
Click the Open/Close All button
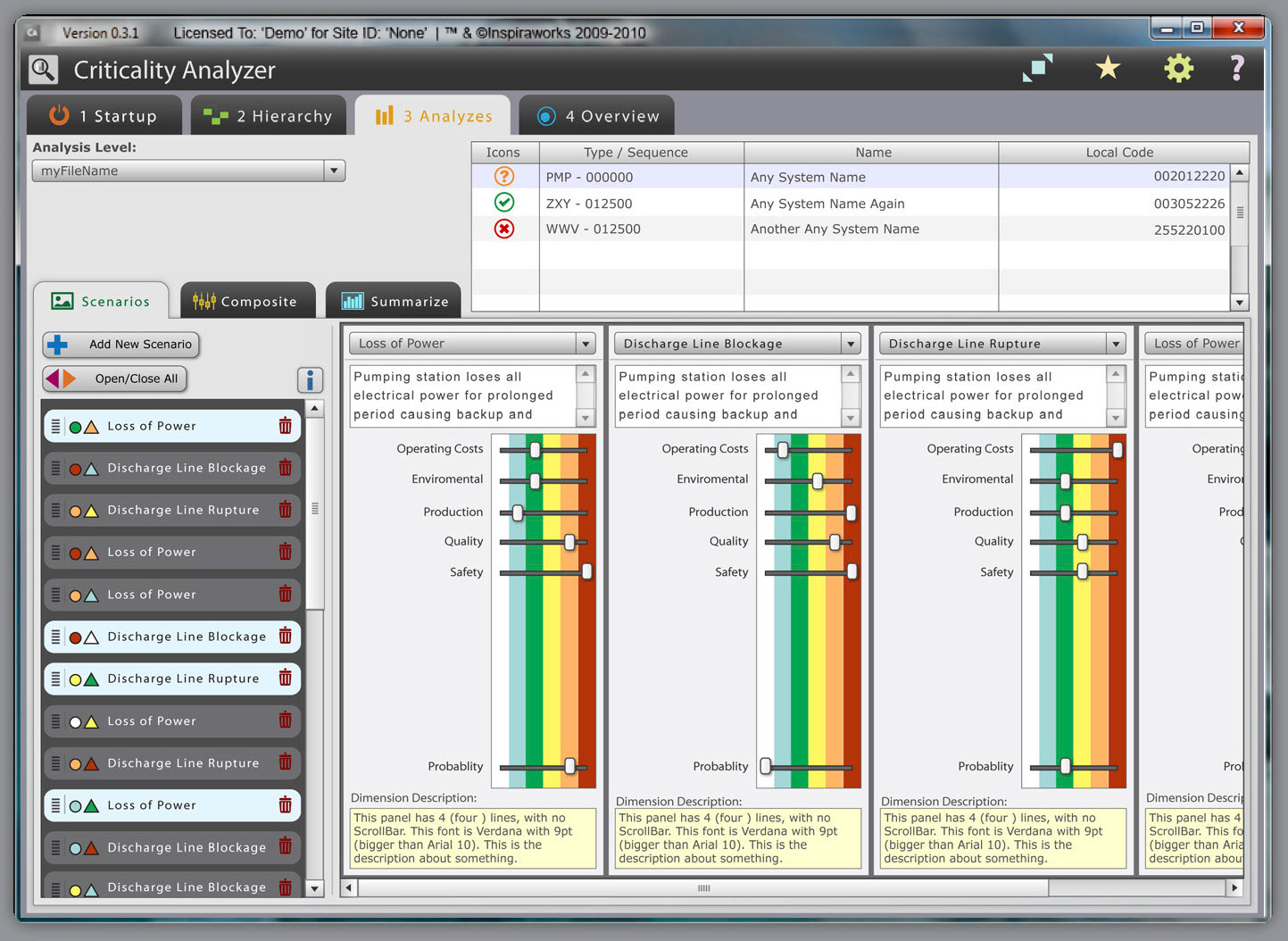(114, 379)
